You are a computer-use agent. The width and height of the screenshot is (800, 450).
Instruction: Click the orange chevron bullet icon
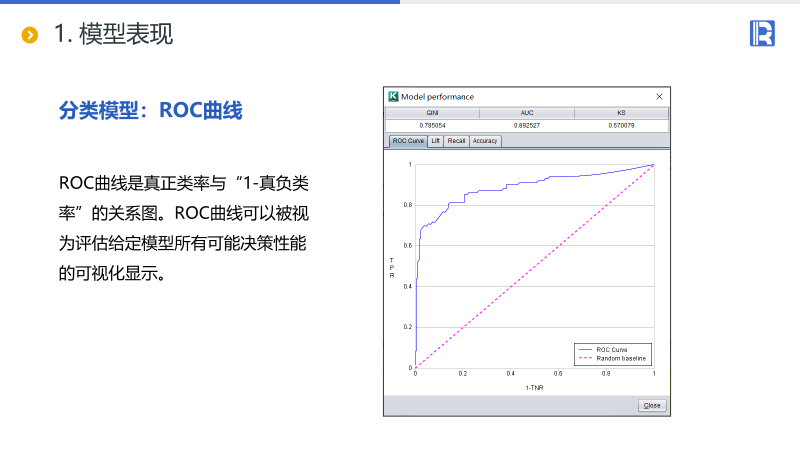[x=30, y=35]
